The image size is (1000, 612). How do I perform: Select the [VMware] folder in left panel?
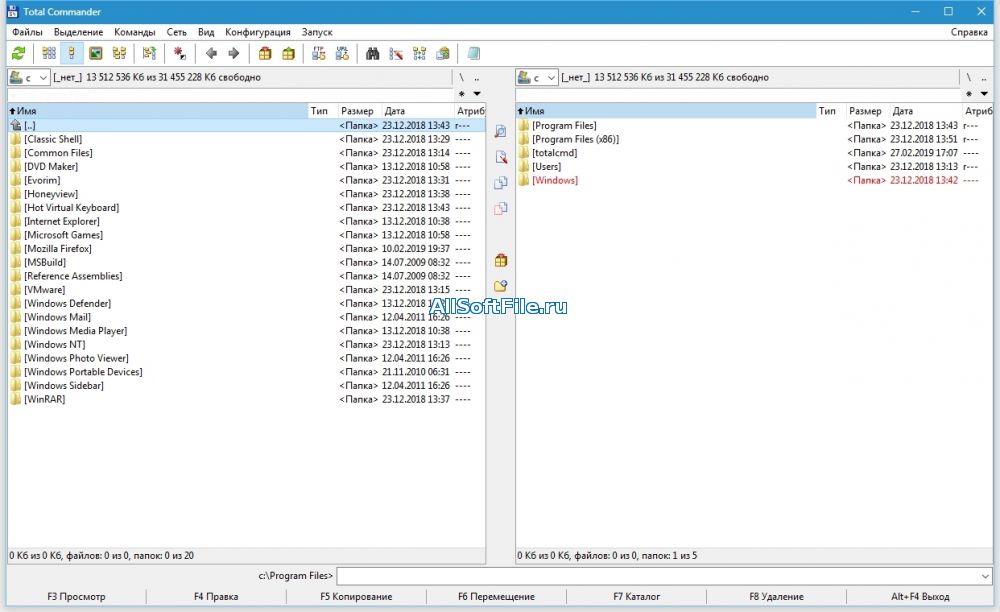[246, 289]
